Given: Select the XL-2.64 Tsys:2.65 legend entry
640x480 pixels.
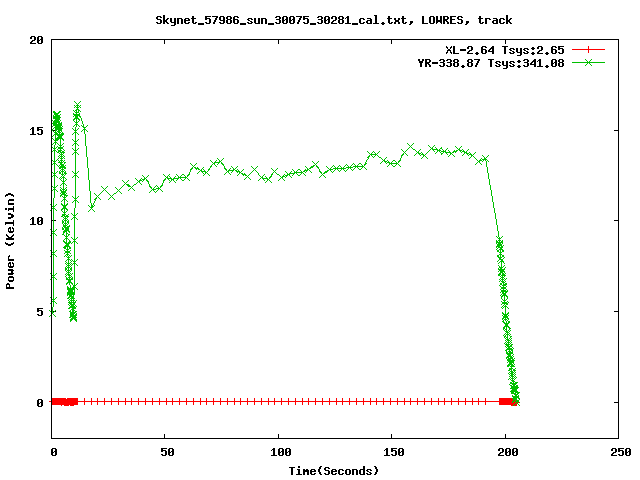Looking at the screenshot, I should [504, 50].
